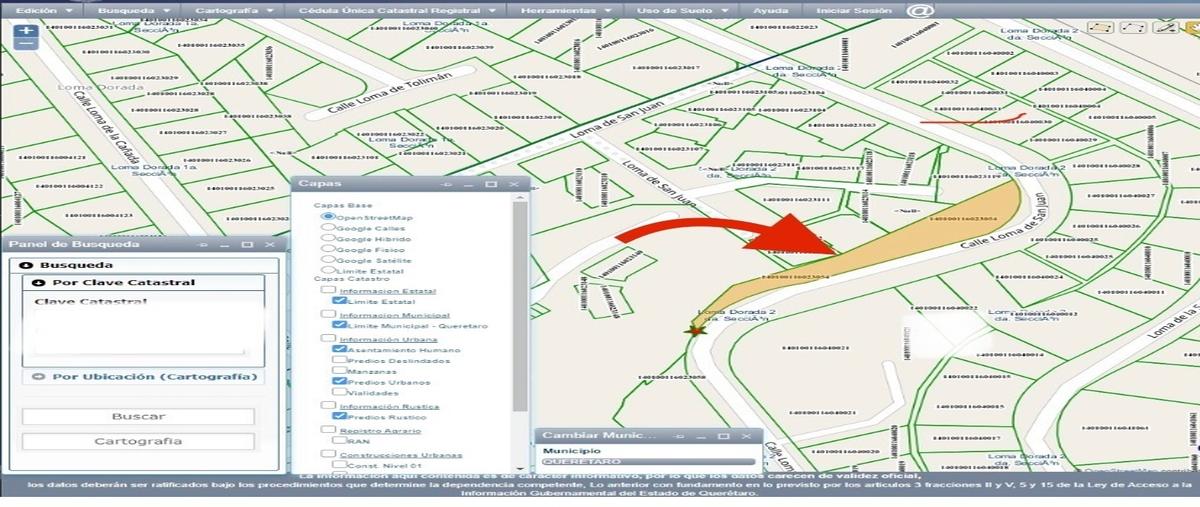The image size is (1200, 507).
Task: Click the @ contact icon in toolbar
Action: (x=918, y=10)
